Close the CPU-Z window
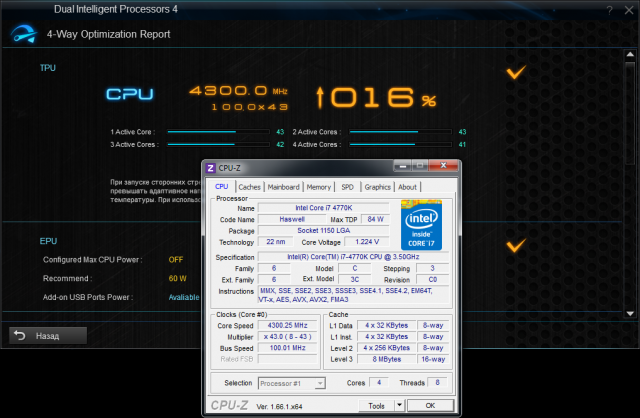Image resolution: width=640 pixels, height=418 pixels. 444,165
